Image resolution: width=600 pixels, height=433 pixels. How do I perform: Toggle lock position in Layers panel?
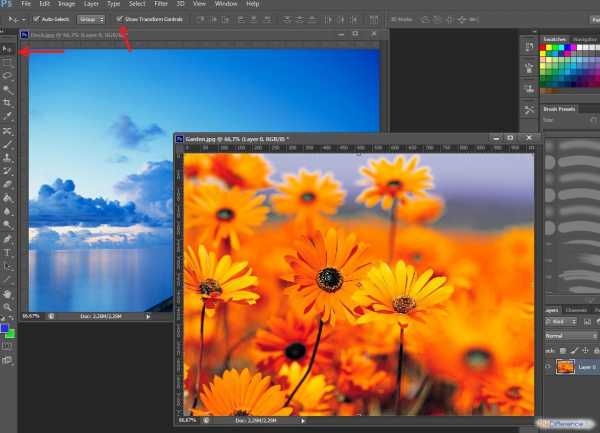tap(585, 350)
